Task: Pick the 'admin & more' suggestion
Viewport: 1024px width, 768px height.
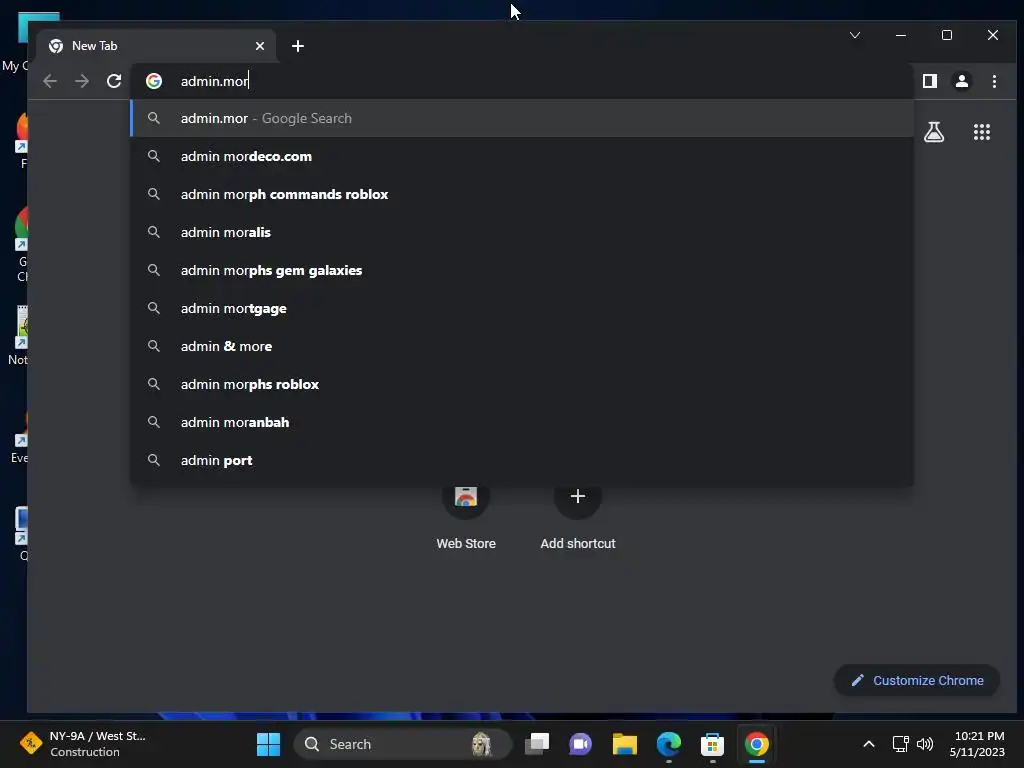Action: [522, 346]
